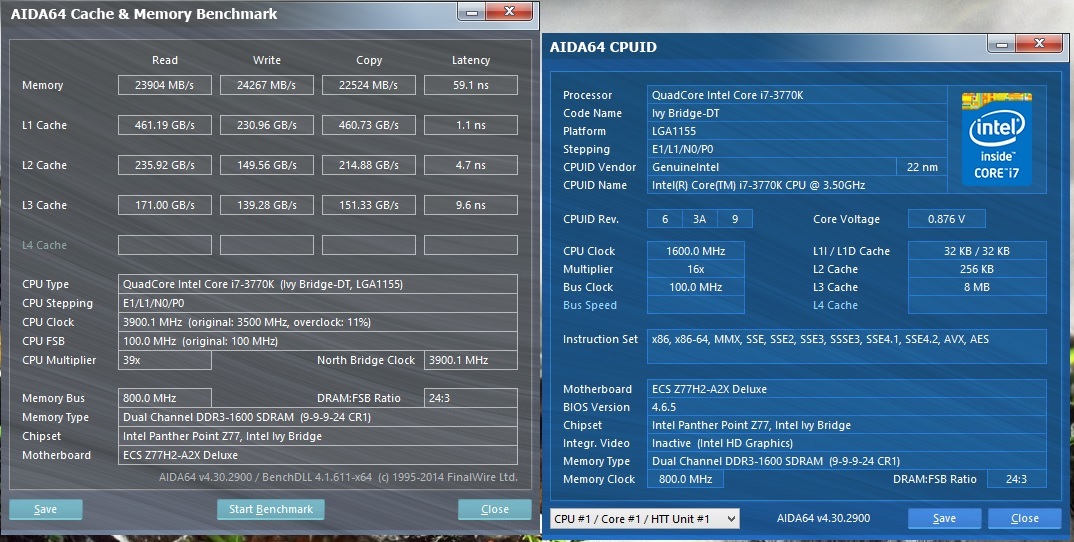
Task: Click the CPU FSB 100.0 MHz field
Action: click(318, 341)
